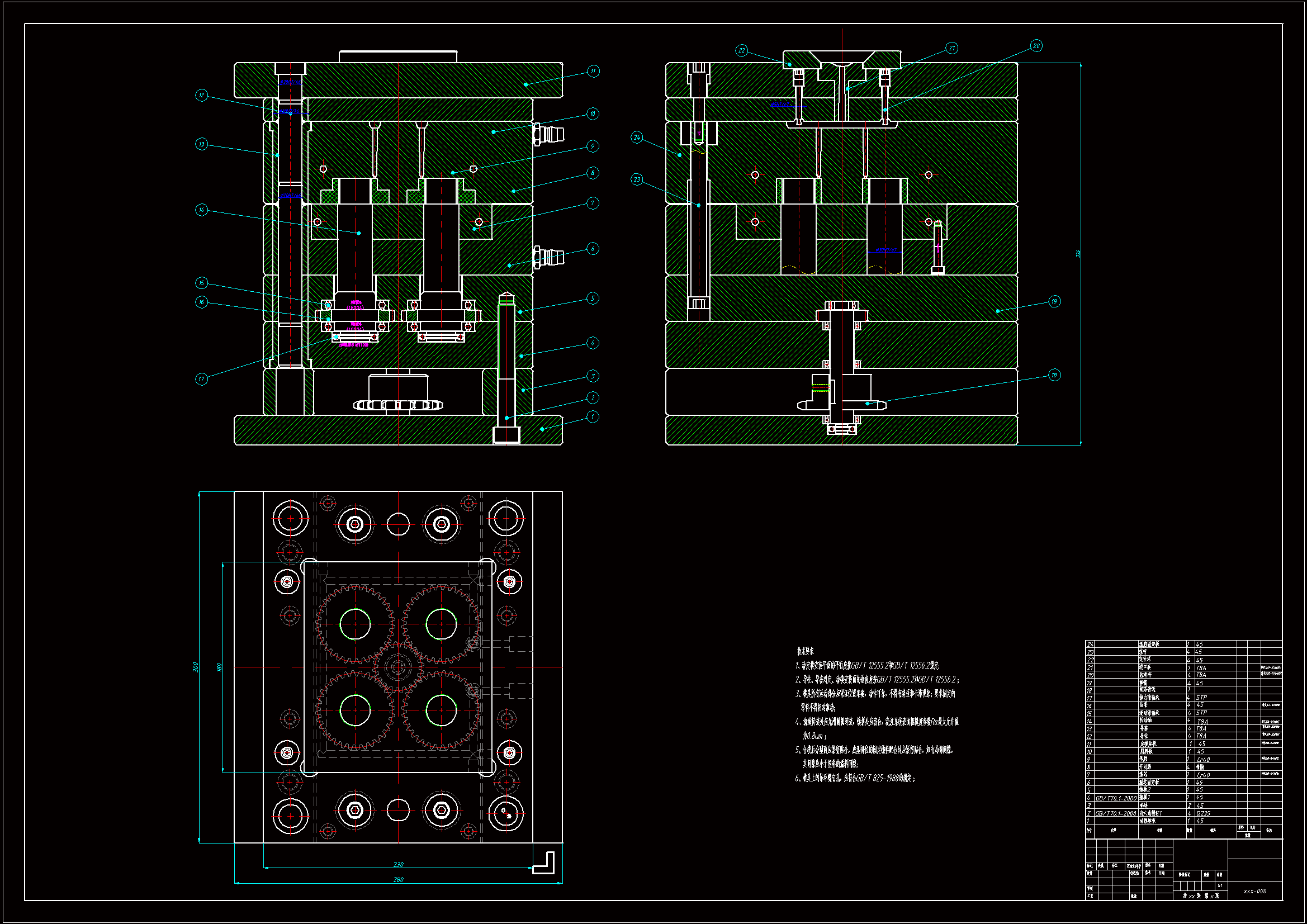The height and width of the screenshot is (924, 1307).
Task: Click the small central gear in plan view
Action: coord(398,667)
